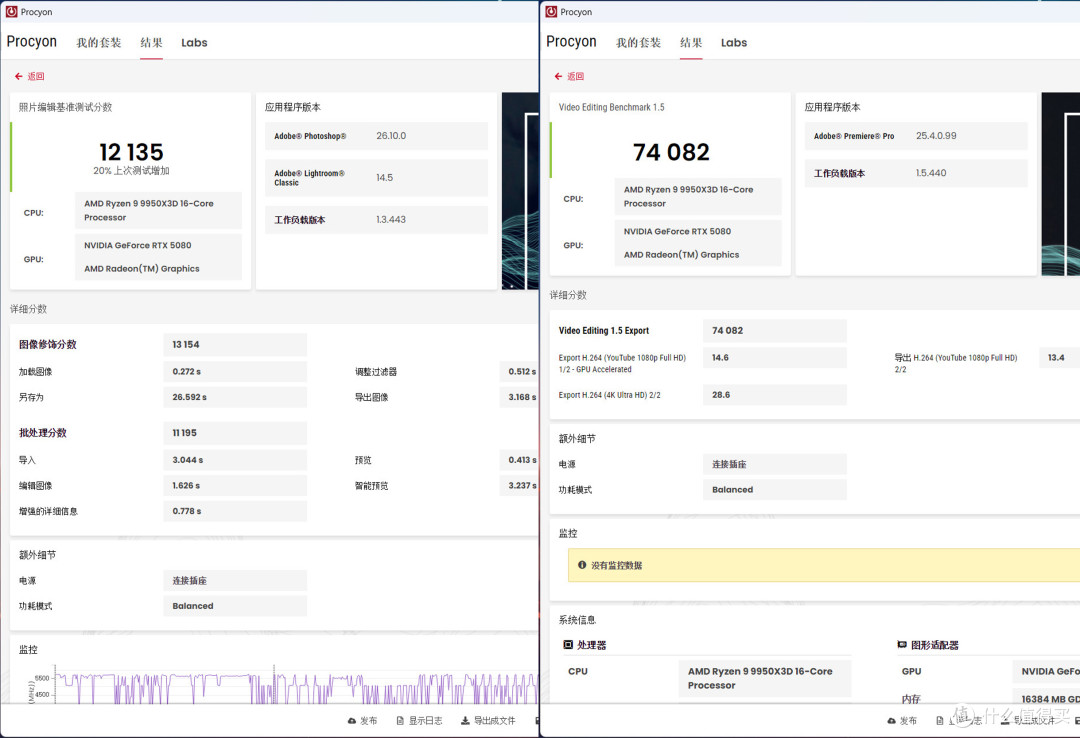Click the large 74 082 overall video score
This screenshot has height=738, width=1080.
(672, 152)
